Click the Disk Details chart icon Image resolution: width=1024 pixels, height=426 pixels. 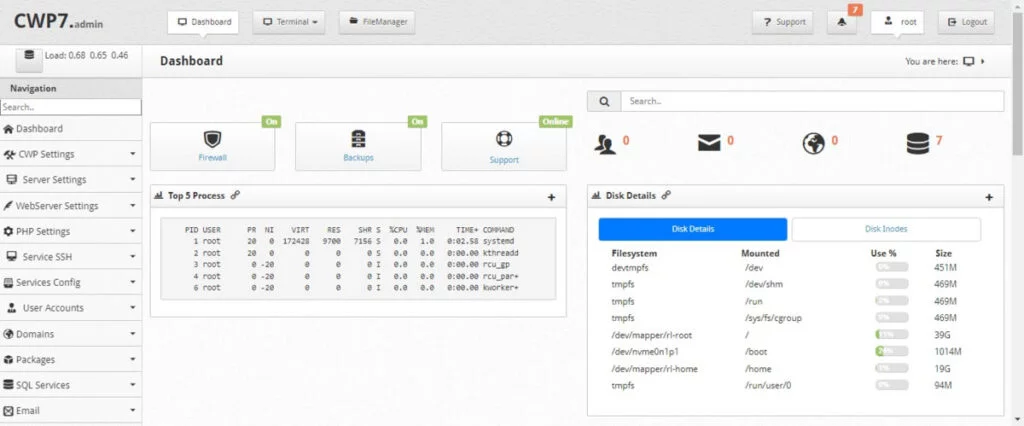(596, 195)
